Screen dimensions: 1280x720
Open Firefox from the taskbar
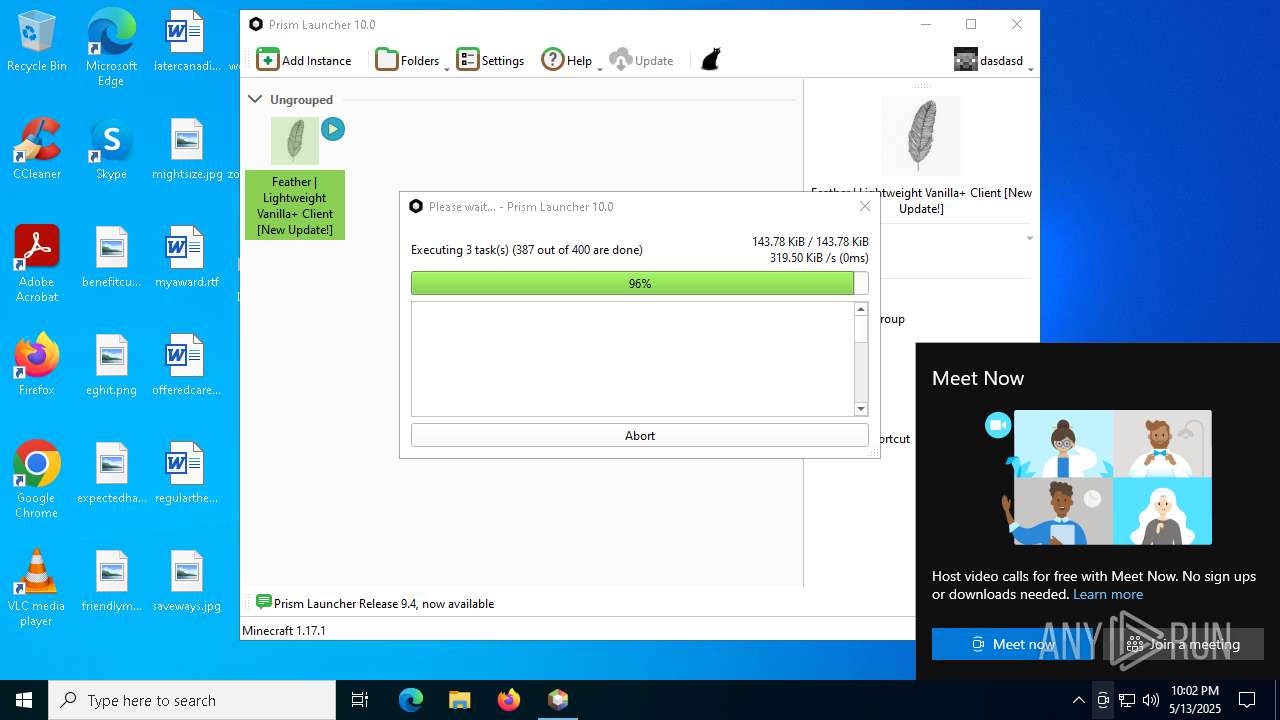pos(508,700)
